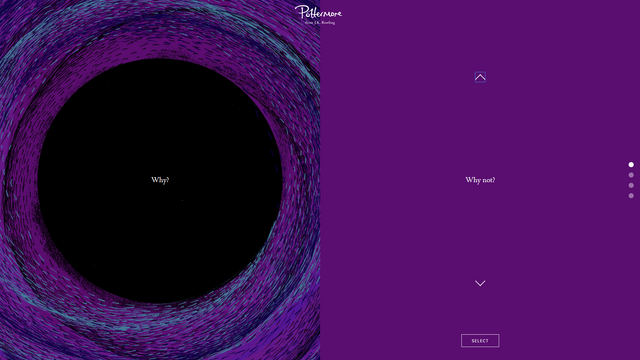Image resolution: width=640 pixels, height=360 pixels.
Task: Select the second pagination dot
Action: [631, 175]
